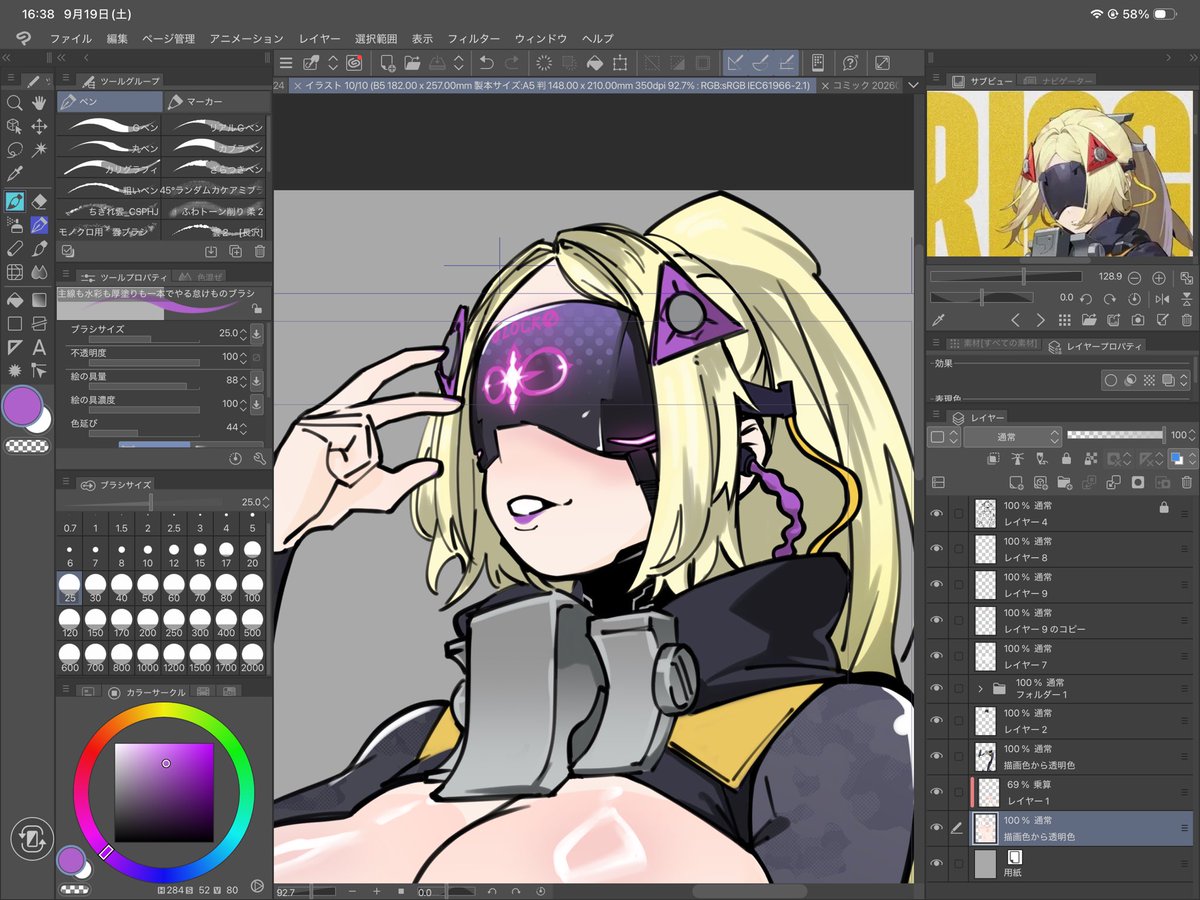The height and width of the screenshot is (900, 1200).
Task: Select the Fill bucket tool
Action: [14, 299]
